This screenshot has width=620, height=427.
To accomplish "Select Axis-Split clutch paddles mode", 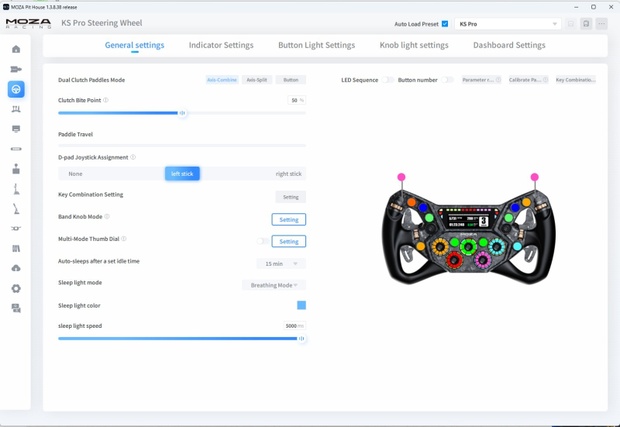I will click(x=257, y=80).
